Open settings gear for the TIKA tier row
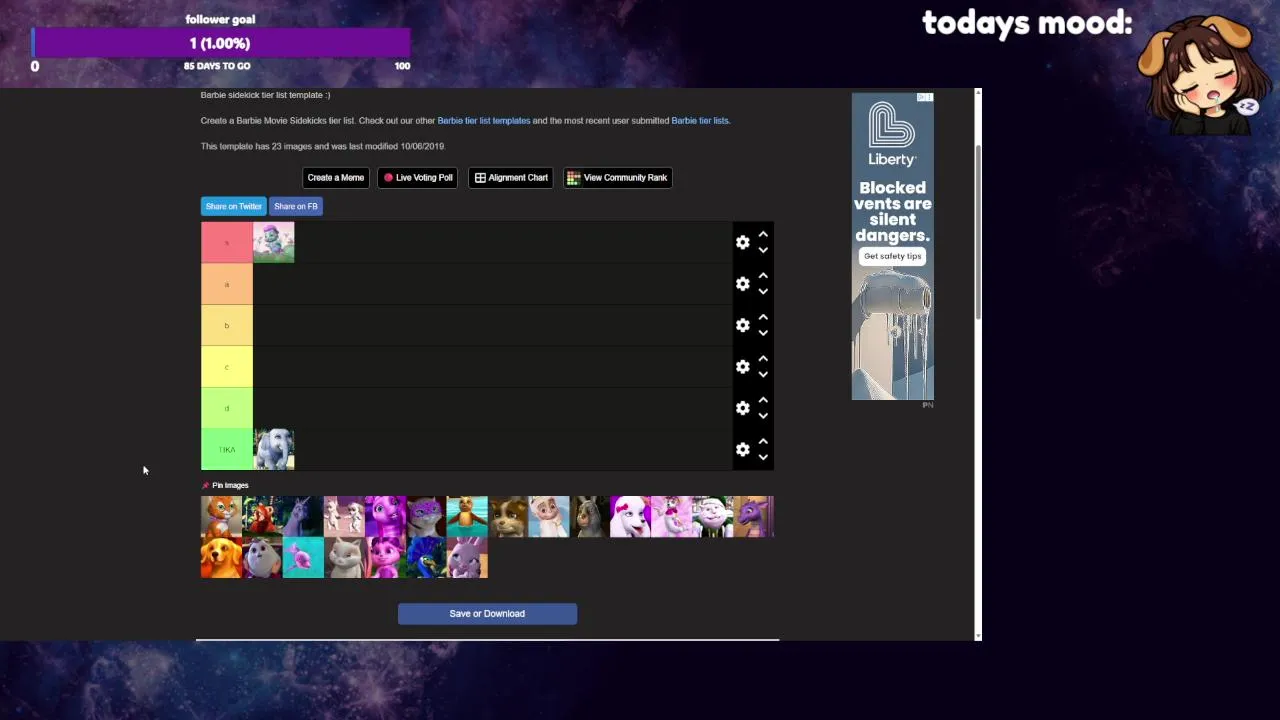Screen dimensions: 1280x720 (742, 450)
